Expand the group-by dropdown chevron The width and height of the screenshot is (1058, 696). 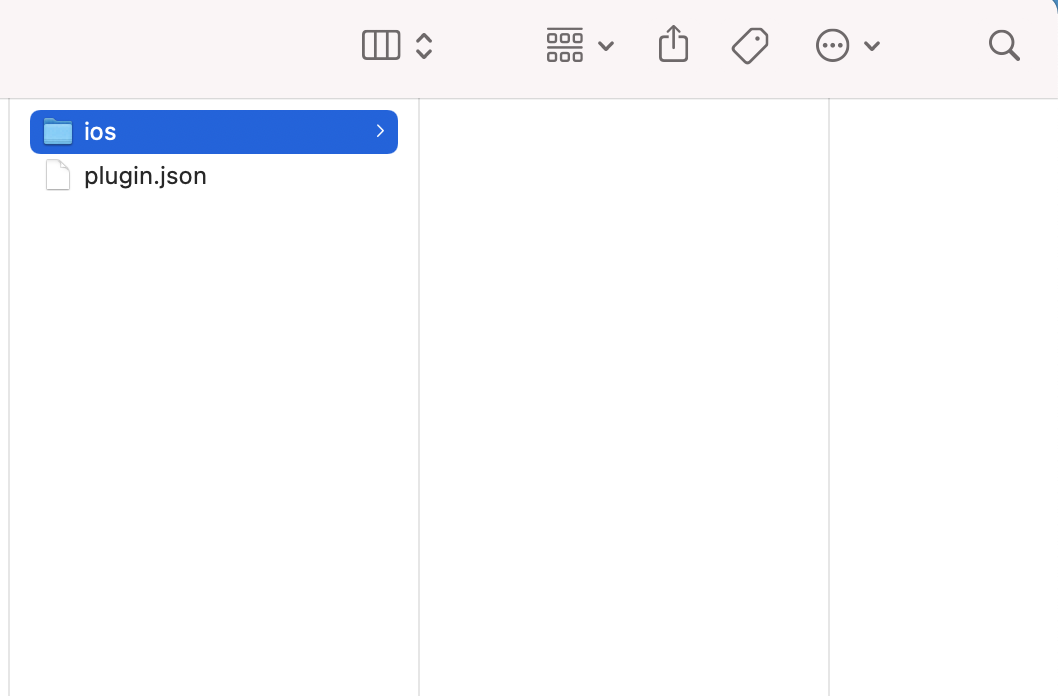tap(606, 46)
